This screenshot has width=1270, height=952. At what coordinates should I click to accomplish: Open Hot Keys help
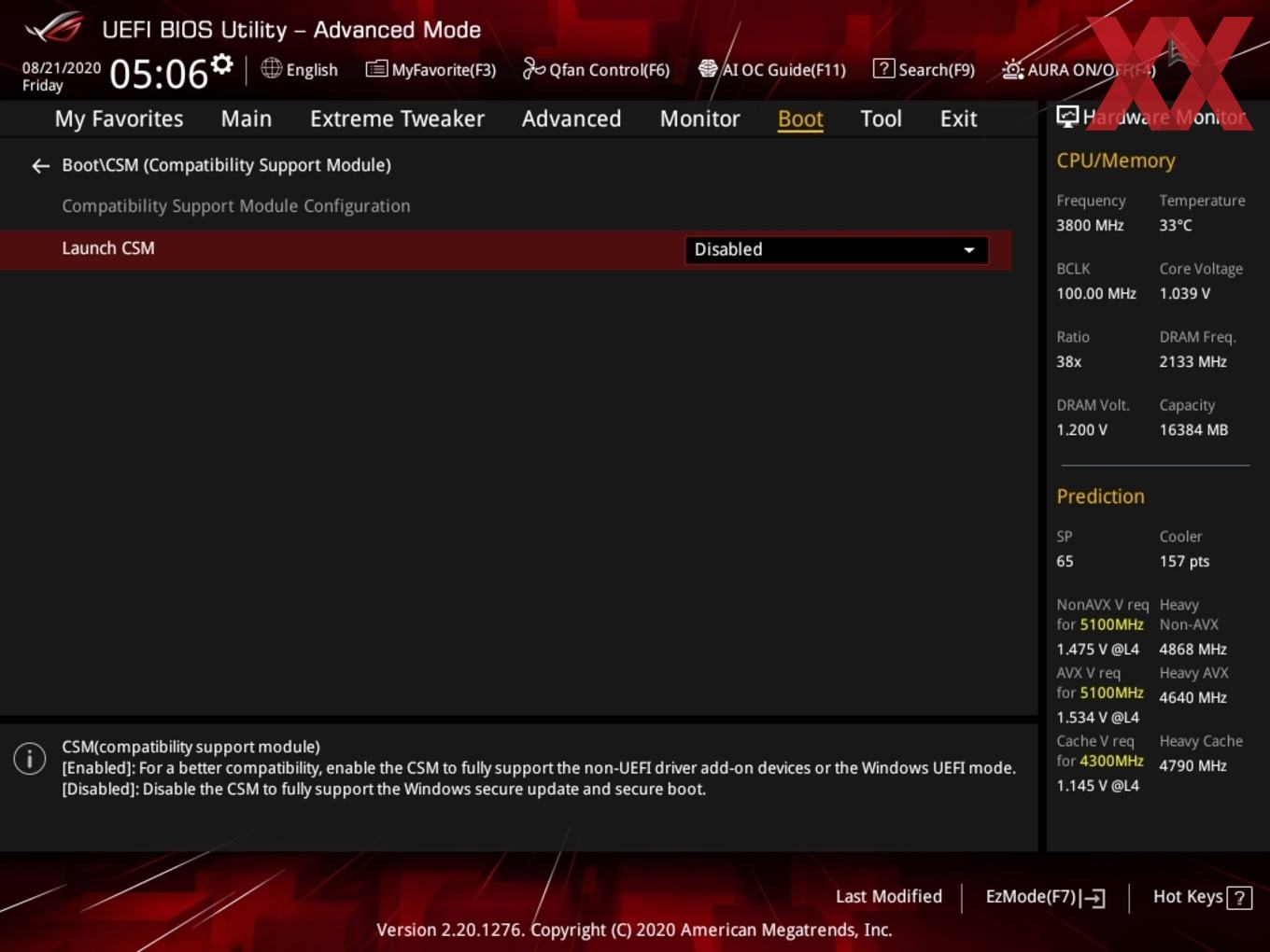click(1202, 897)
